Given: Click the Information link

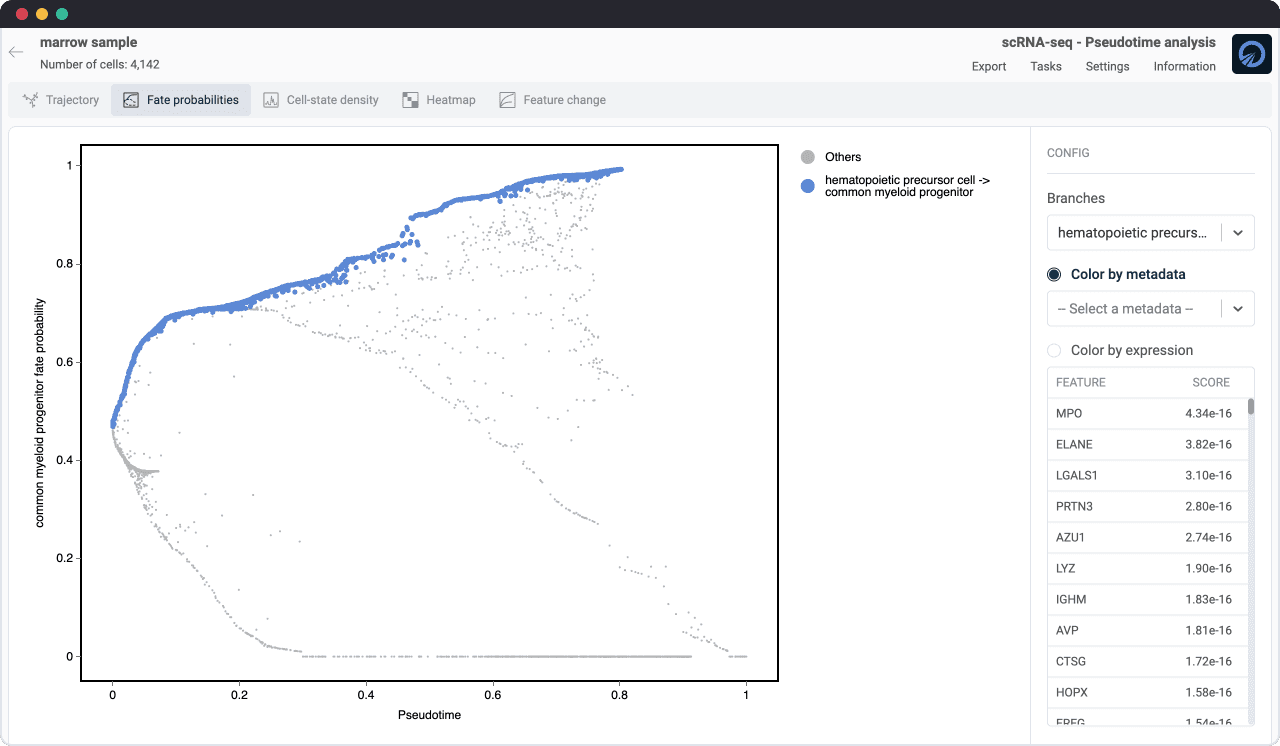Looking at the screenshot, I should coord(1184,67).
